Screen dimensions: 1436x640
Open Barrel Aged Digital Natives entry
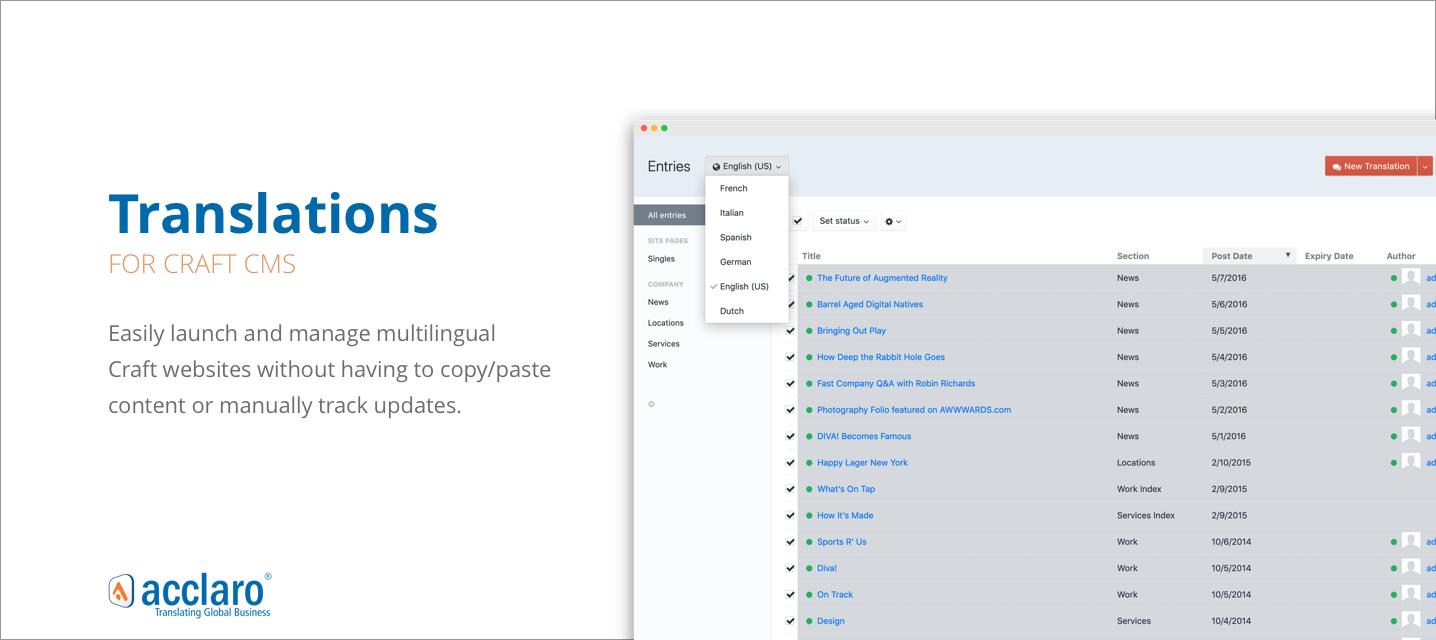pyautogui.click(x=870, y=304)
